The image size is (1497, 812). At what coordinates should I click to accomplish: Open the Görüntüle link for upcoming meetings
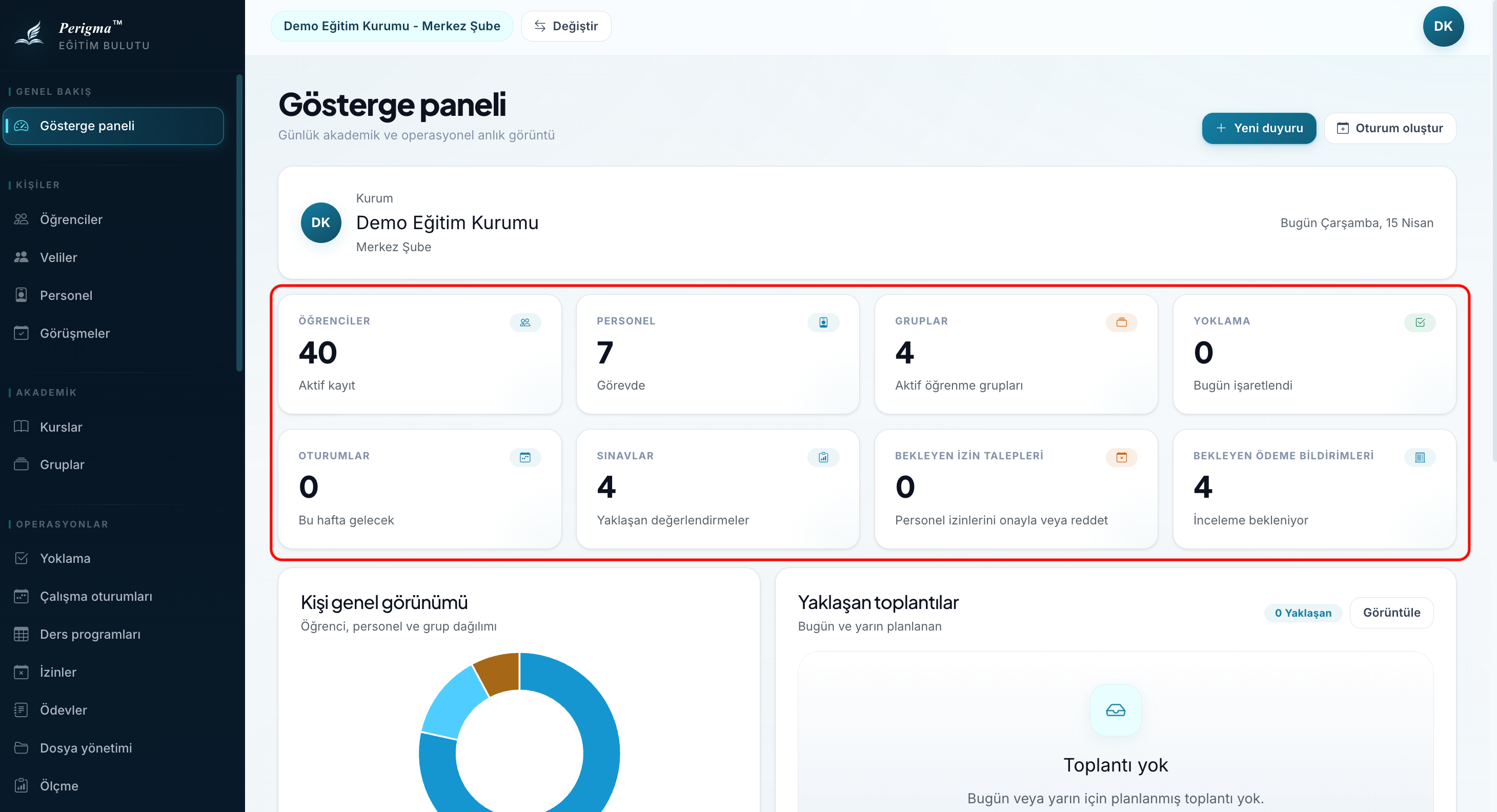[1391, 612]
